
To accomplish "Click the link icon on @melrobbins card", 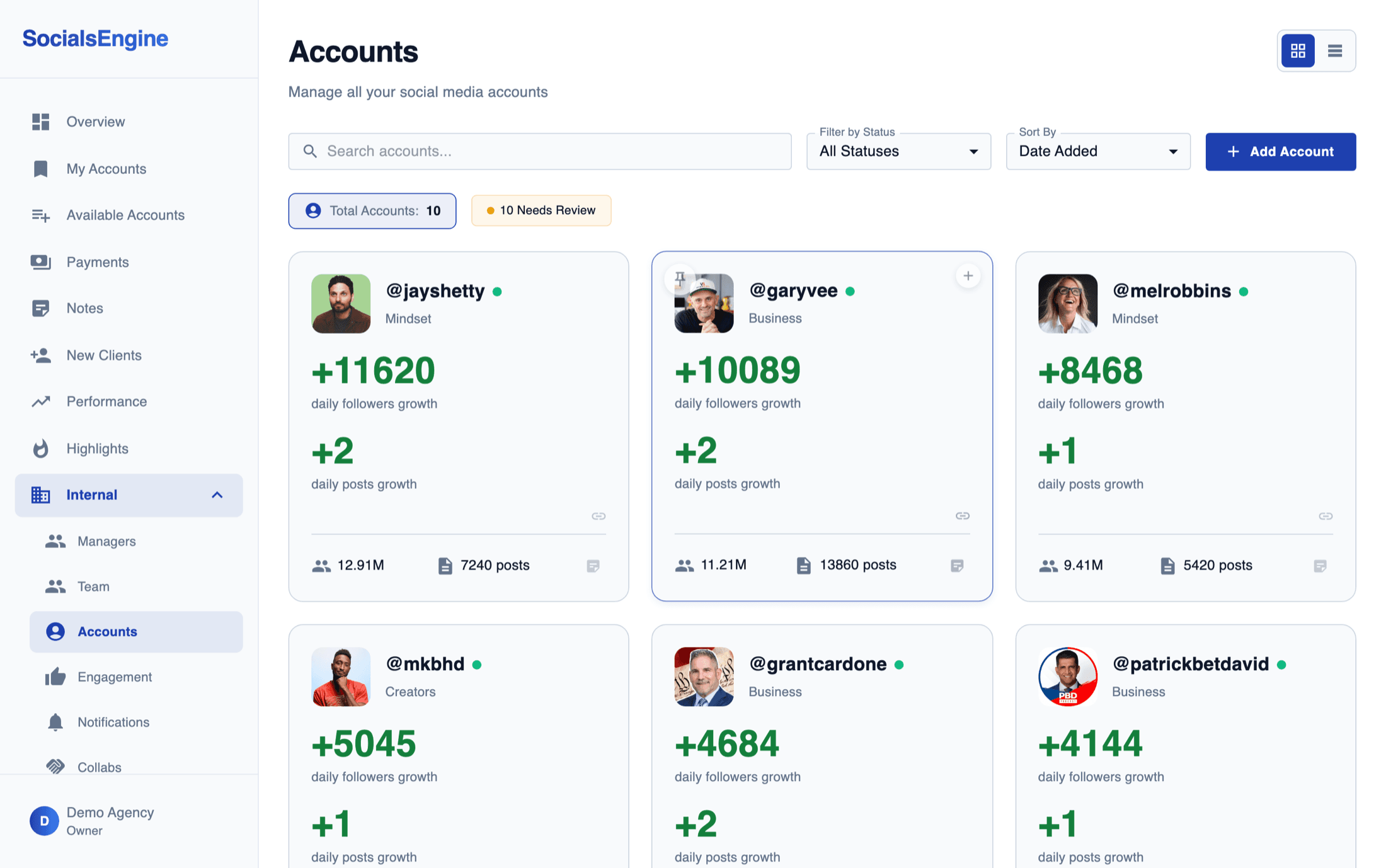I will click(x=1326, y=517).
